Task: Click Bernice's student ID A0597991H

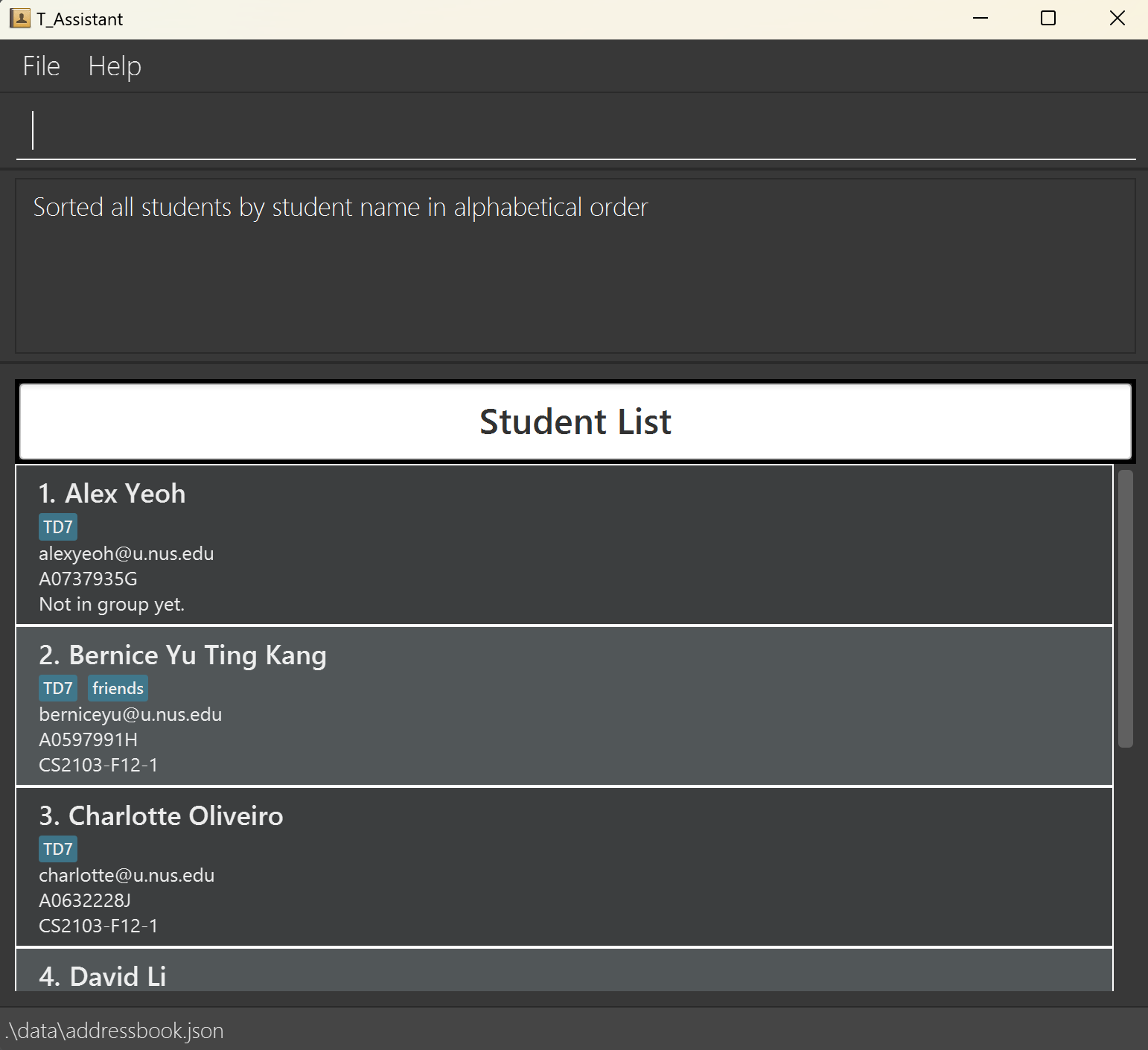Action: (89, 739)
